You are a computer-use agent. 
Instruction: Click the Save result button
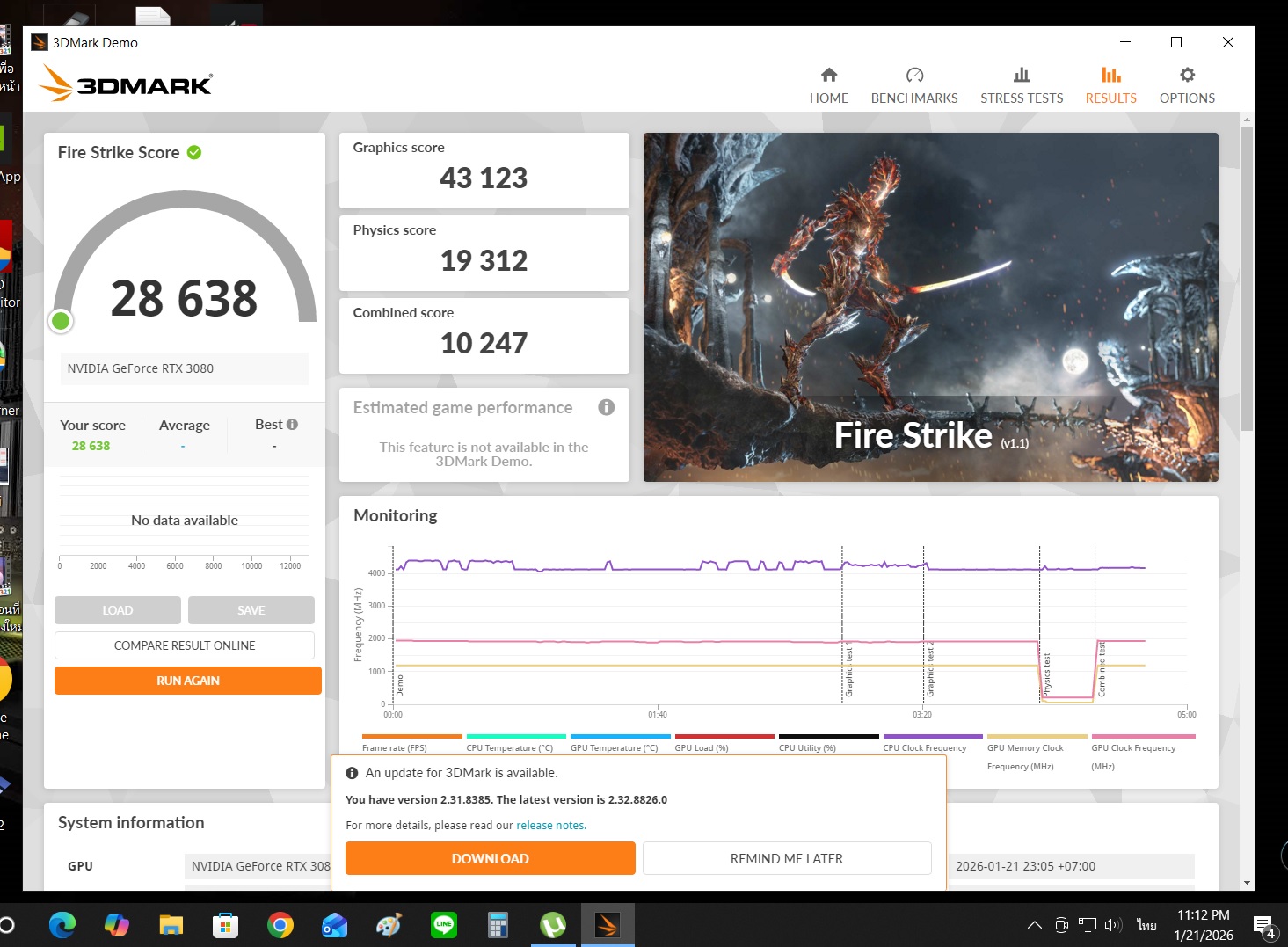click(x=251, y=610)
